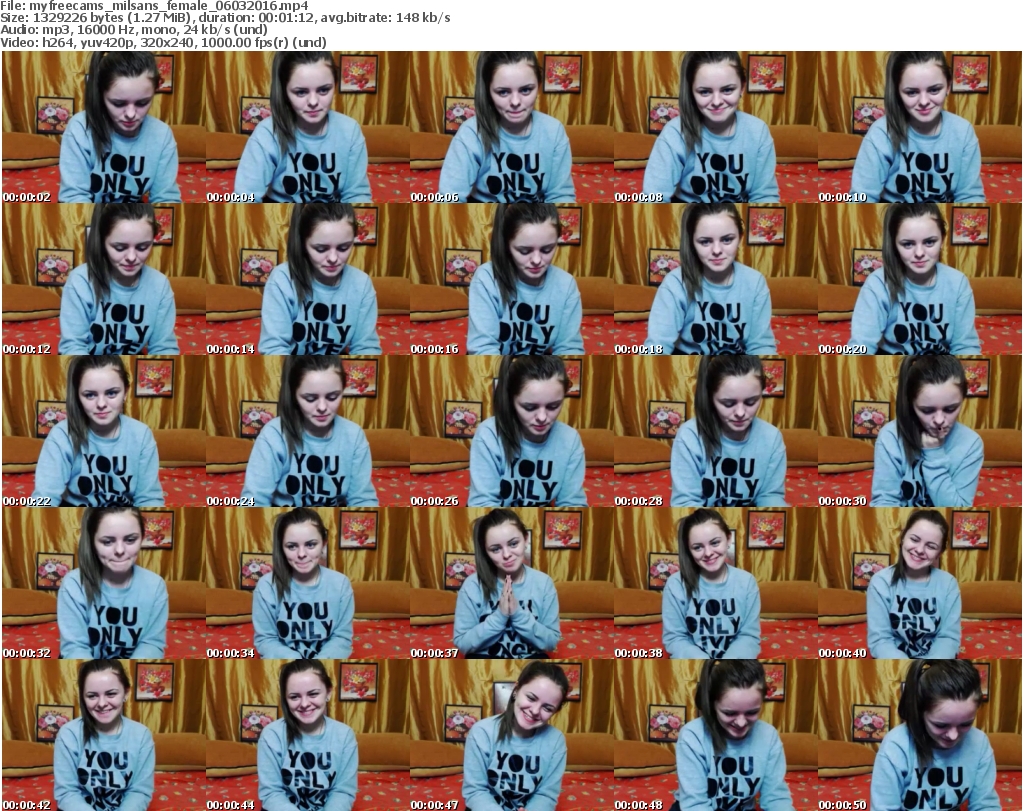Open the last thumbnail at 00:00:50
The width and height of the screenshot is (1024, 811).
(919, 735)
